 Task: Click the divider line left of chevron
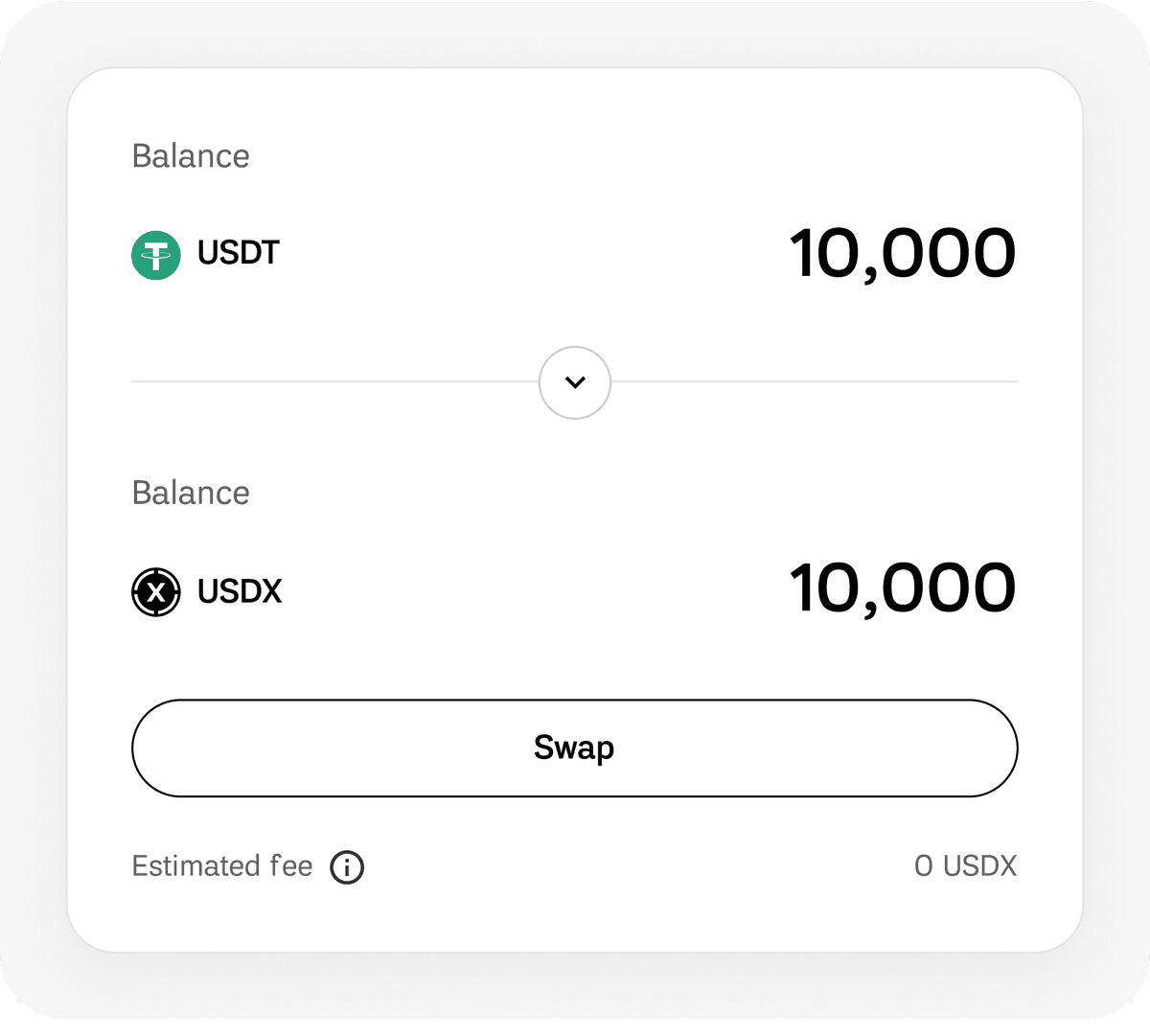coord(335,381)
